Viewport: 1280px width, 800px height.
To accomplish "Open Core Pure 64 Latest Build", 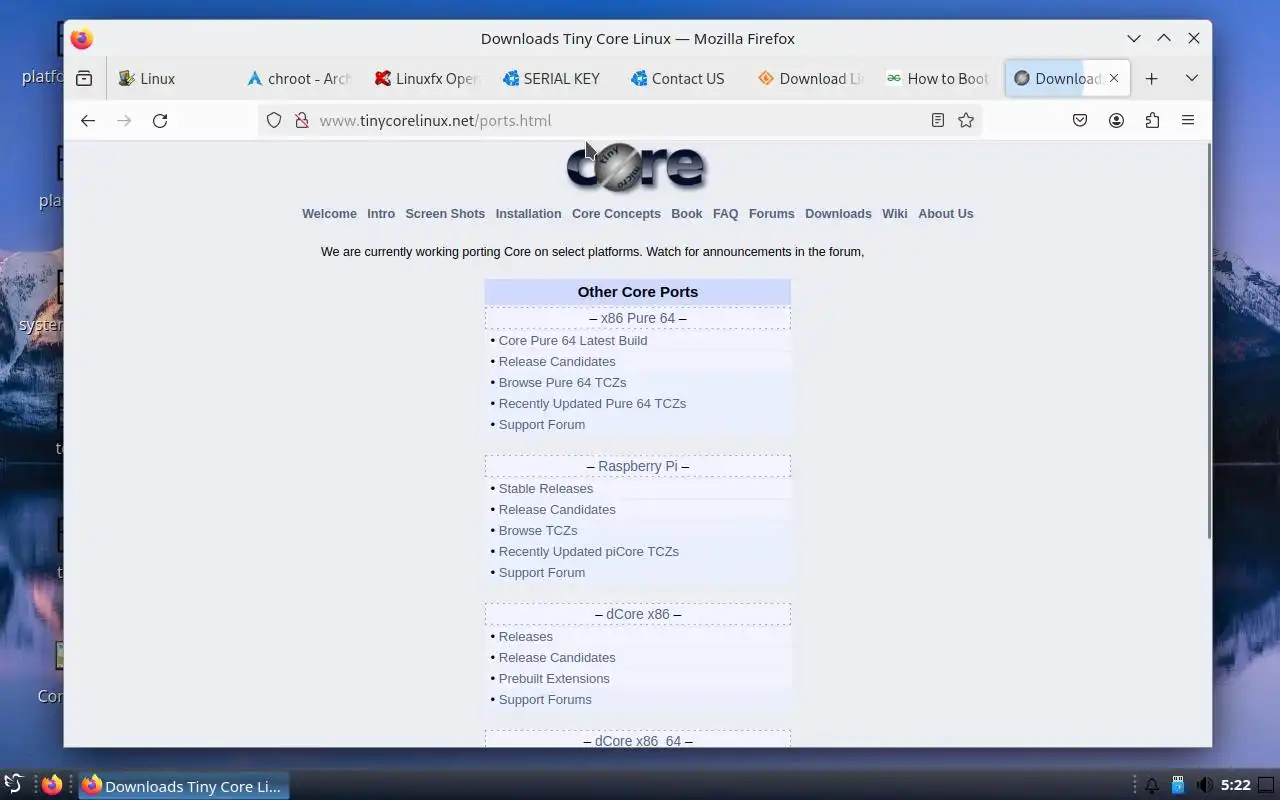I will [x=573, y=341].
